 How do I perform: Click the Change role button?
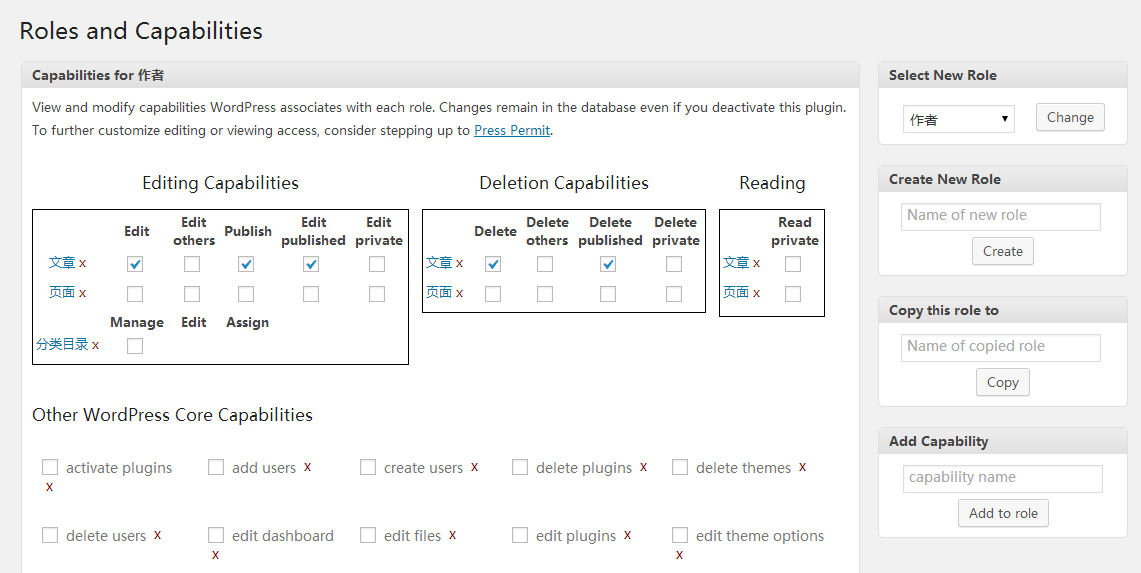[1070, 117]
